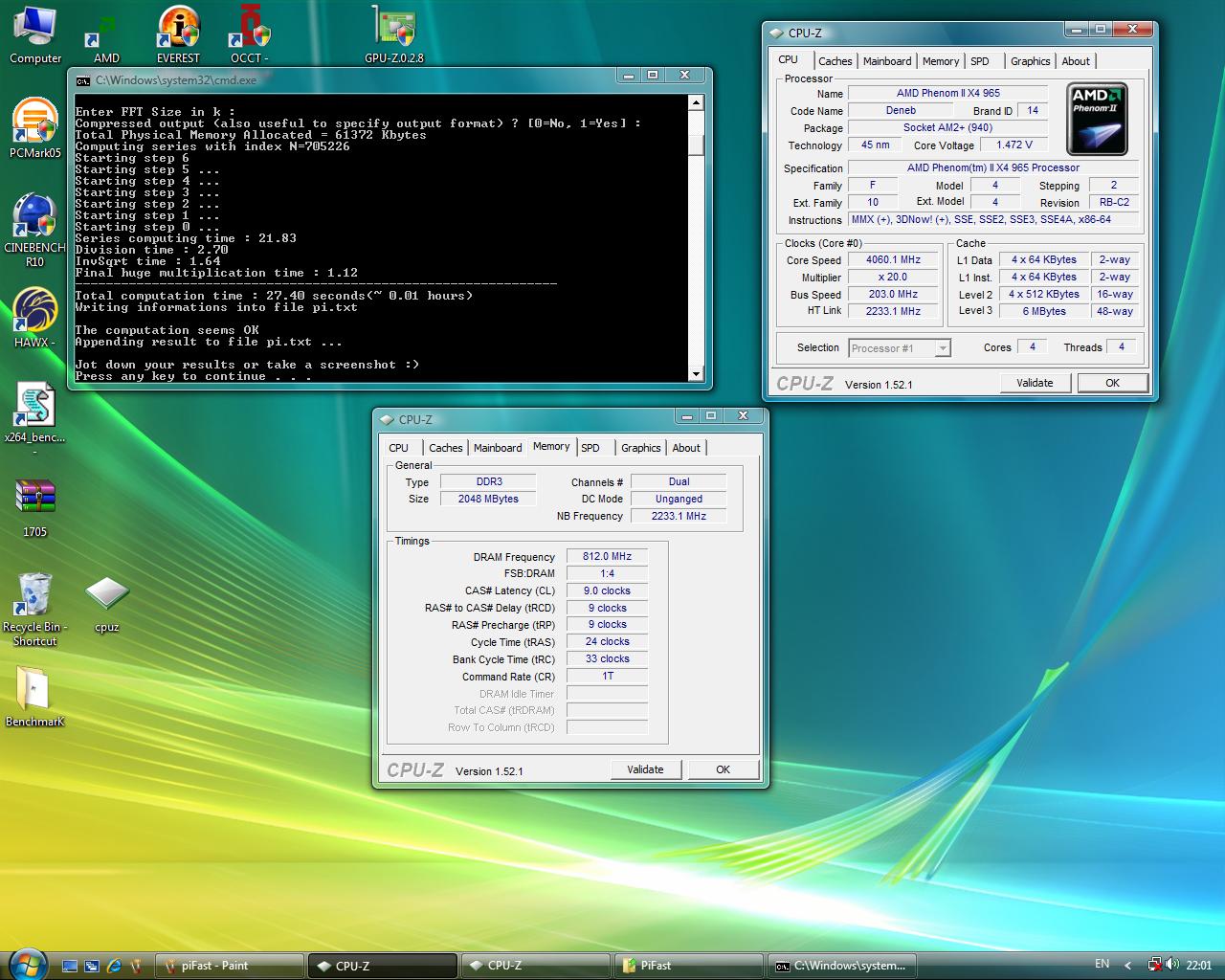
Task: Click the cmd.exe title bar icon
Action: 83,80
